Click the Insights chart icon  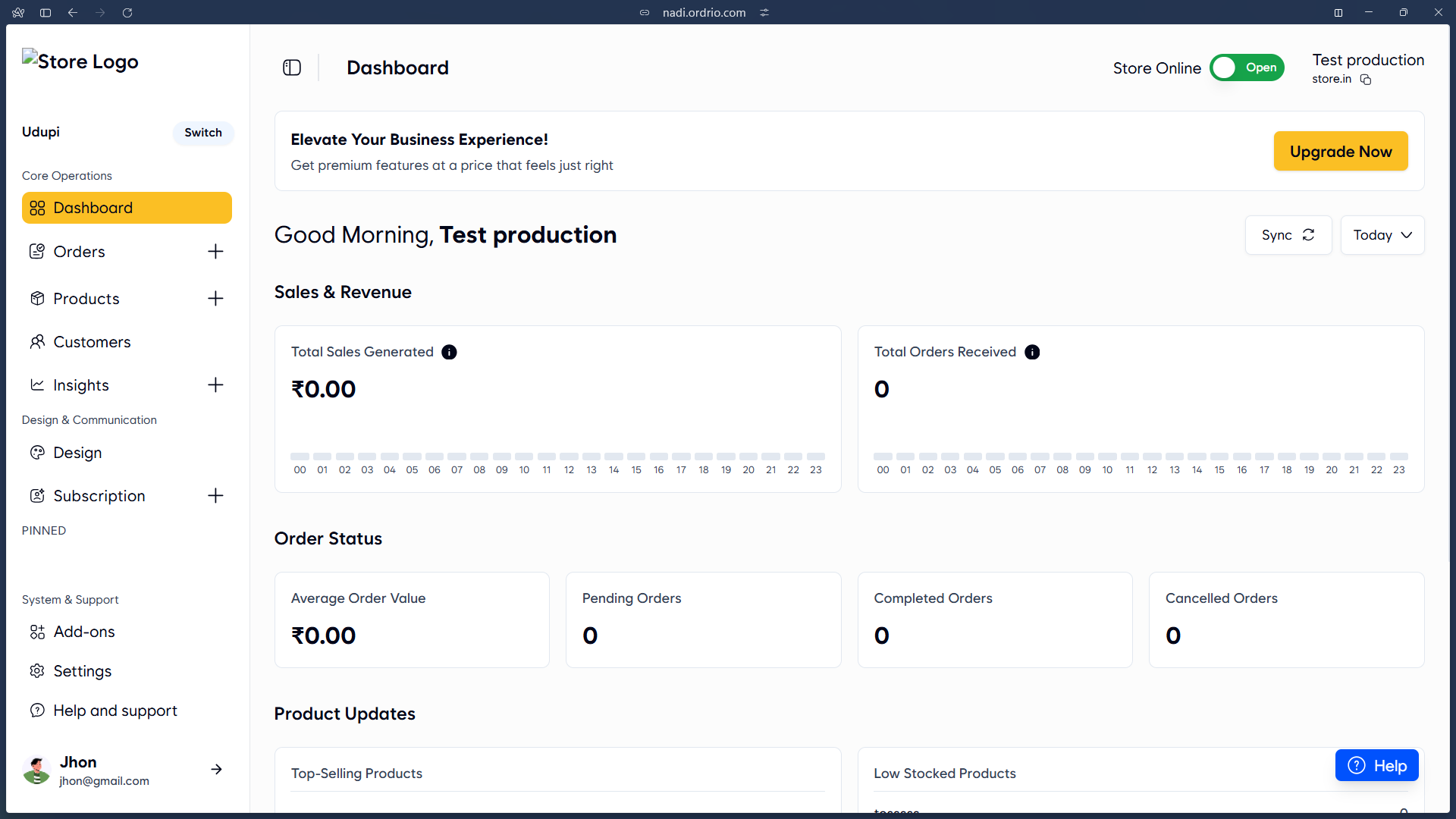pos(37,385)
